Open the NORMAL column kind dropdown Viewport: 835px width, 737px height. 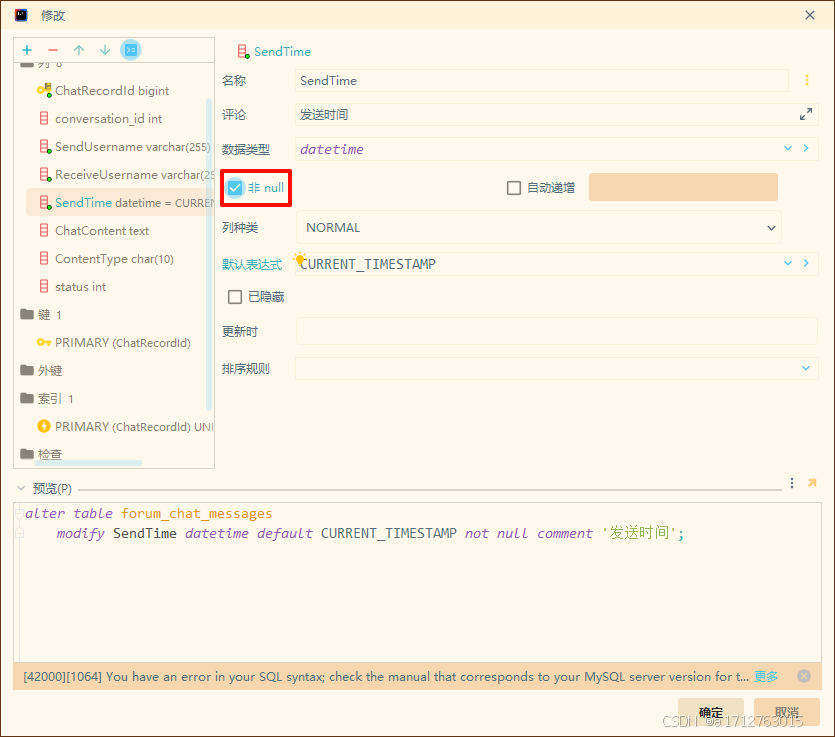771,227
